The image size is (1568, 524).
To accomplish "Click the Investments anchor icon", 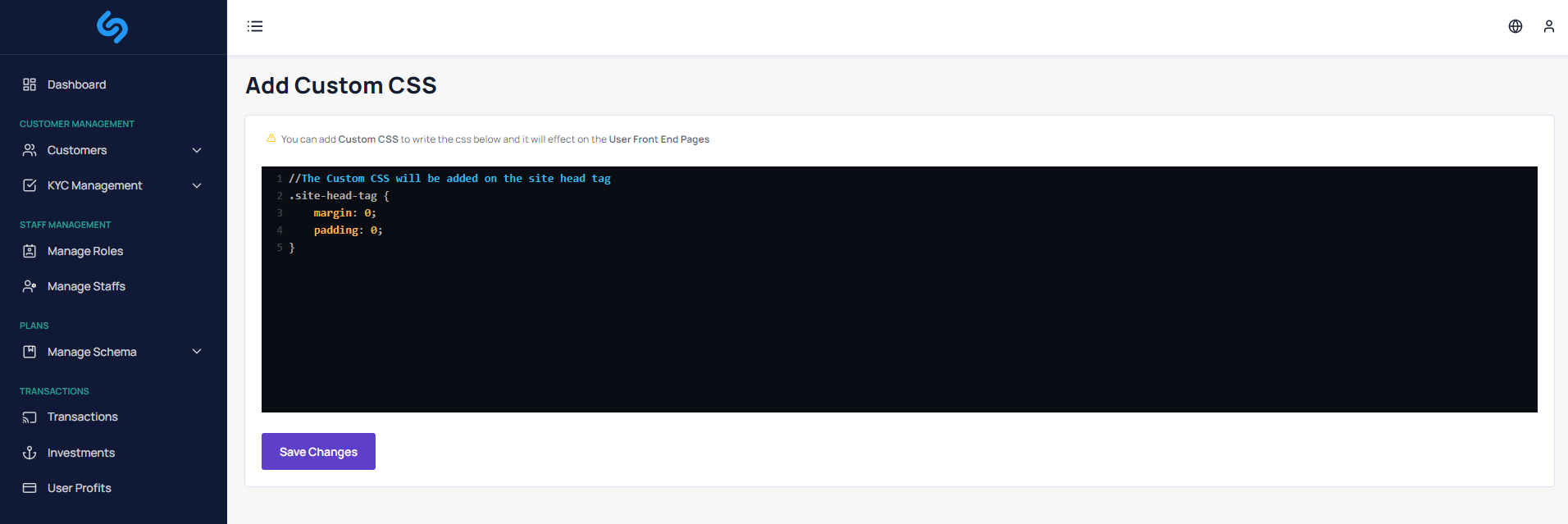I will (x=30, y=453).
